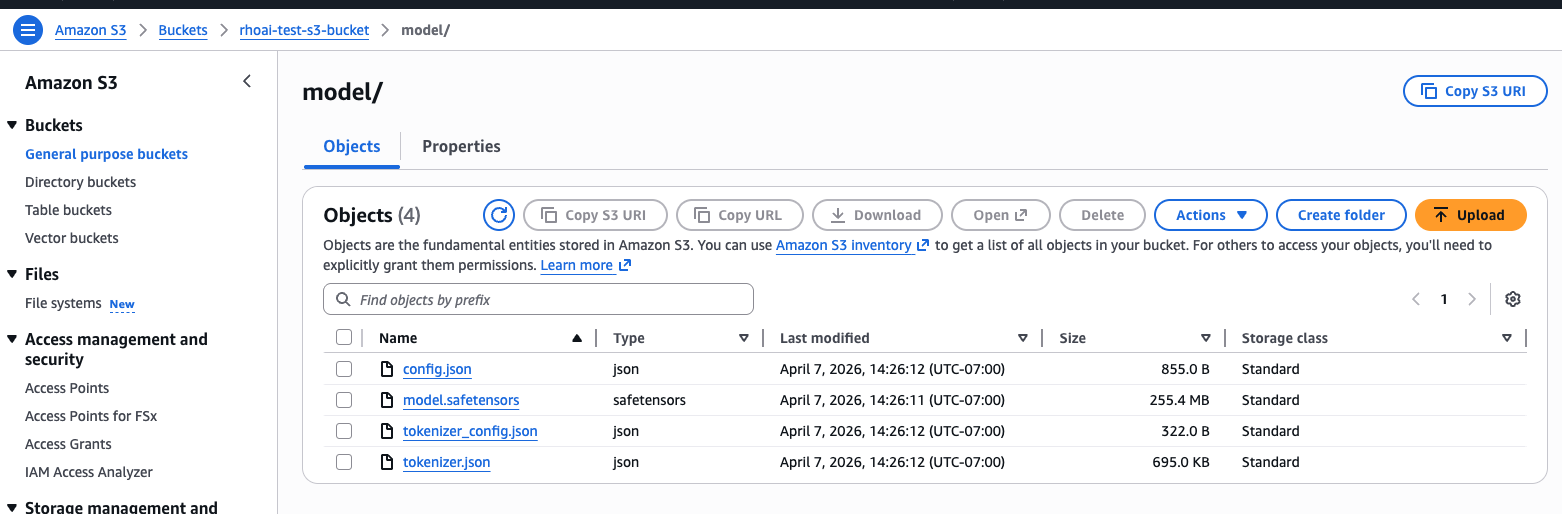Click the 255.4 MB size cell
Viewport: 1562px width, 514px height.
(1180, 400)
